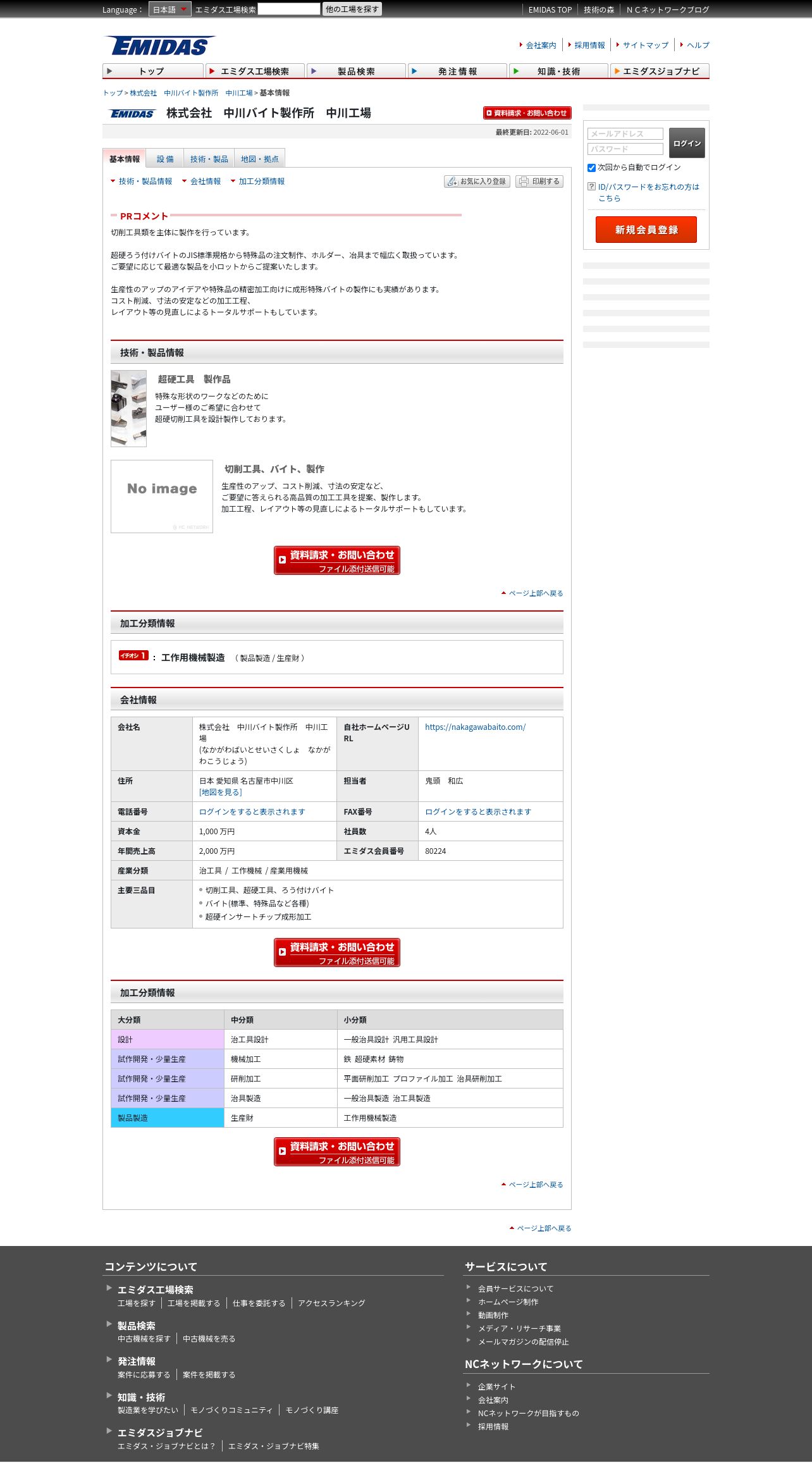Viewport: 812px width, 1468px height.
Task: Open footer 工場を探す link
Action: click(x=136, y=1304)
